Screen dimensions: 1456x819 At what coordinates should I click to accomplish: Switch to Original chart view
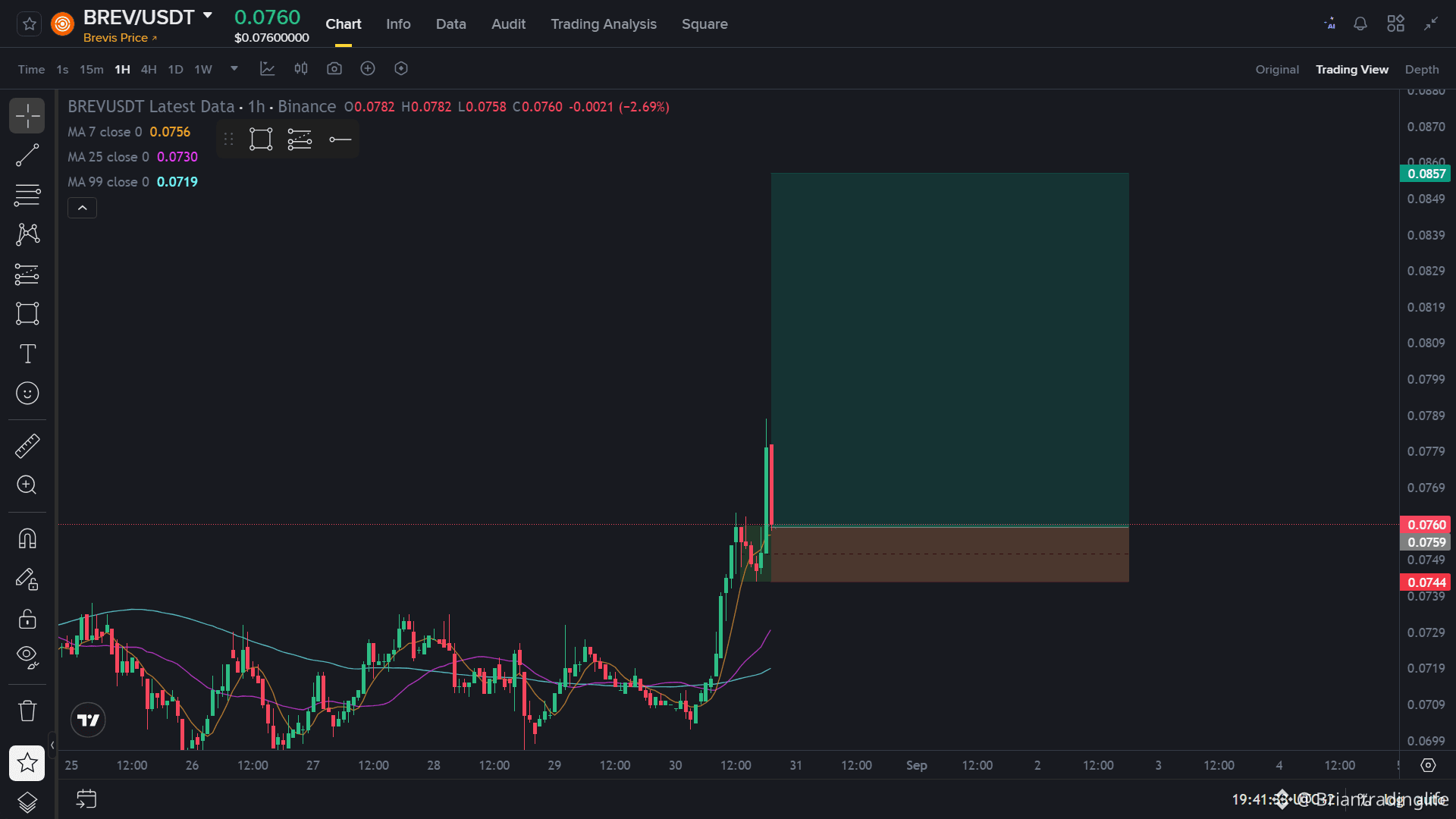click(x=1277, y=70)
